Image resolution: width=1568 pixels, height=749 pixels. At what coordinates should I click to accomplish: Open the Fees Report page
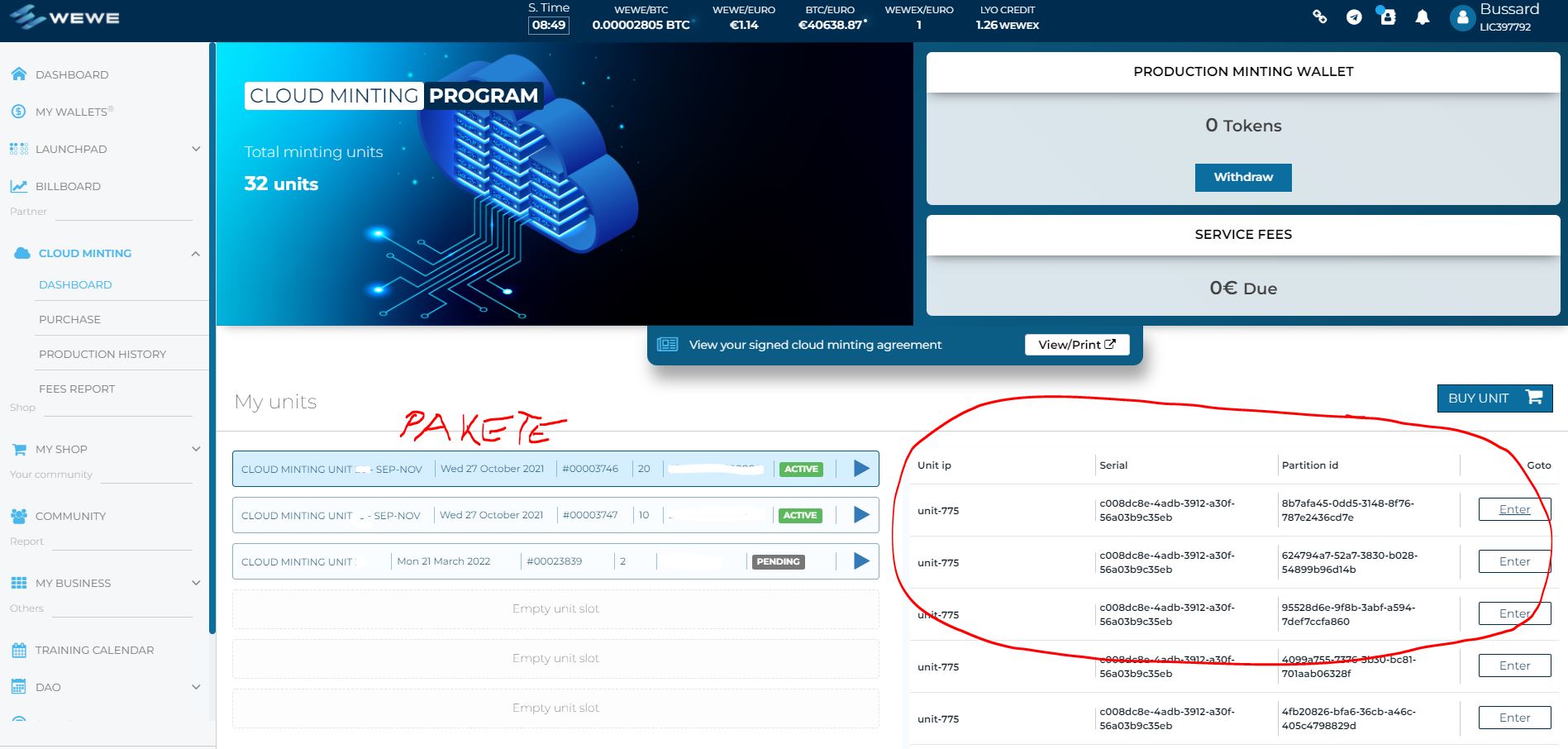coord(77,389)
